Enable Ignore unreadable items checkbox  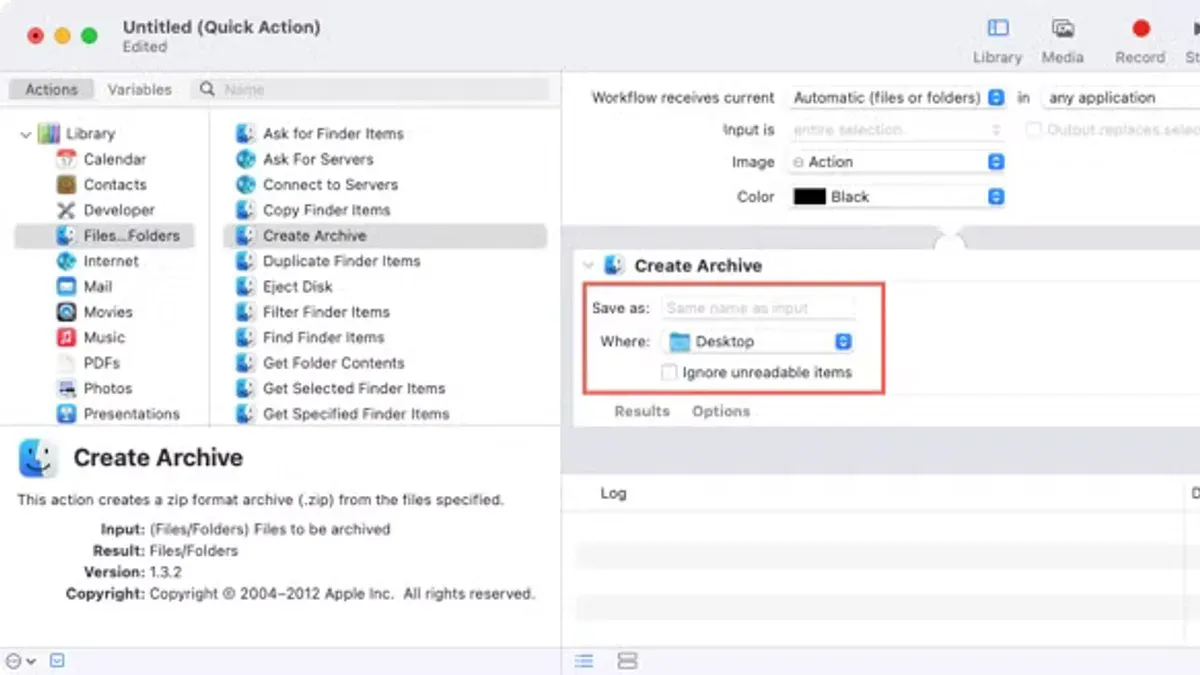click(x=669, y=373)
